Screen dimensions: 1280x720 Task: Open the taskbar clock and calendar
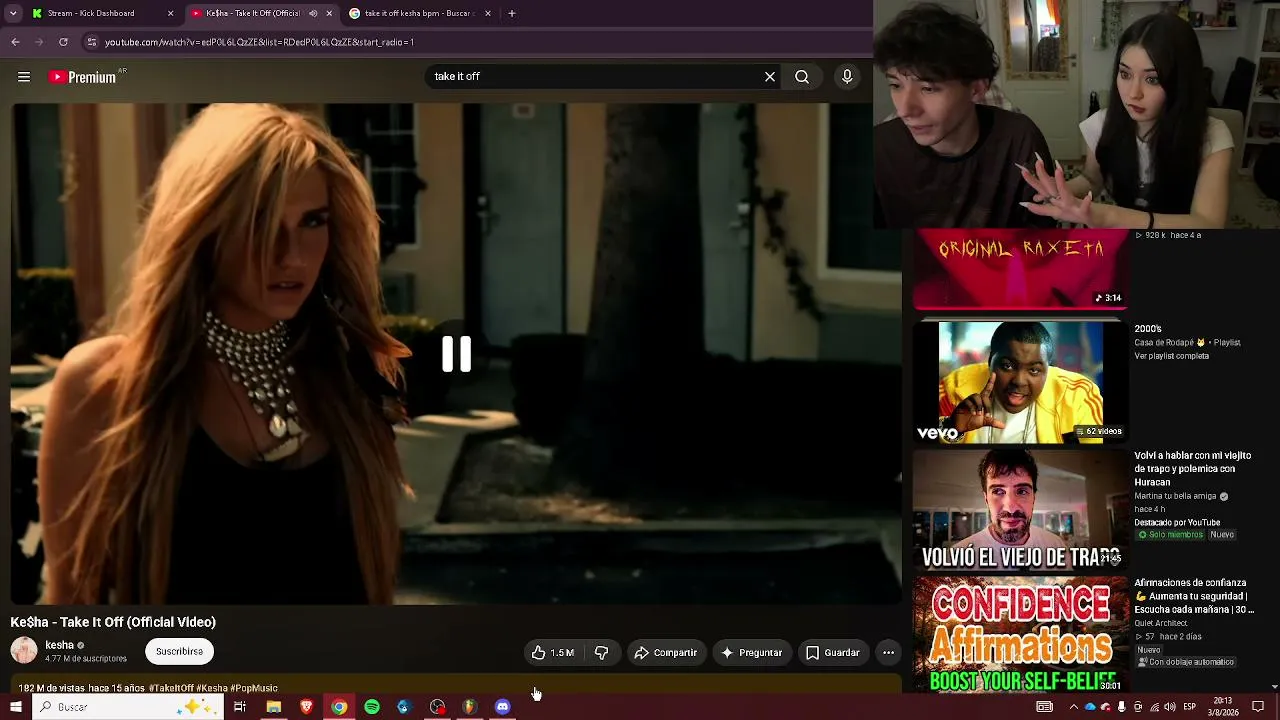click(x=1223, y=707)
